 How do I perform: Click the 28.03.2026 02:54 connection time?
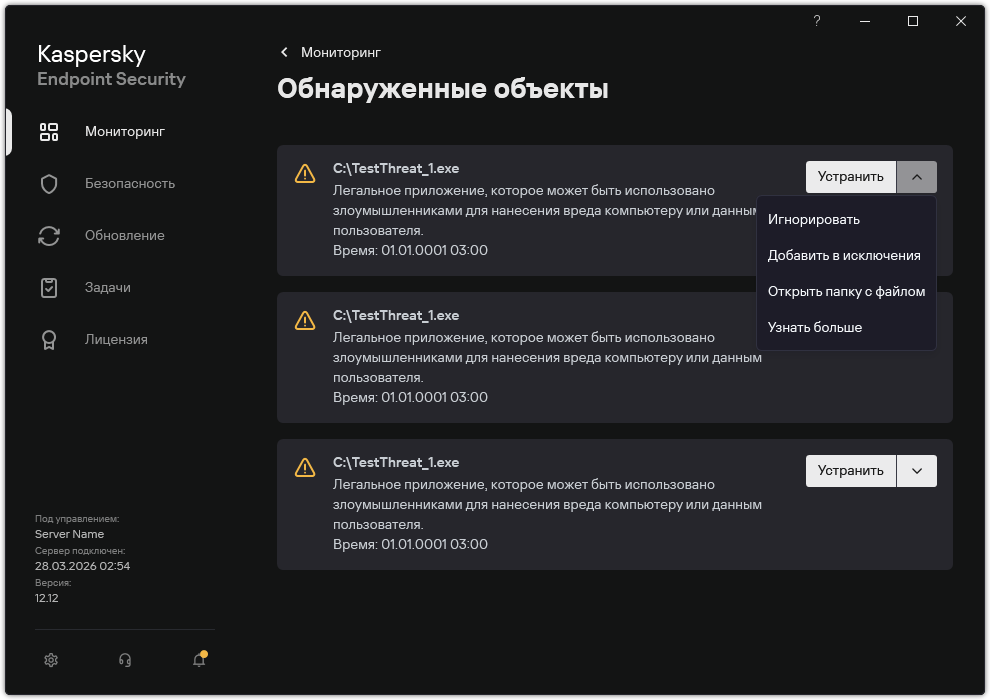coord(82,566)
